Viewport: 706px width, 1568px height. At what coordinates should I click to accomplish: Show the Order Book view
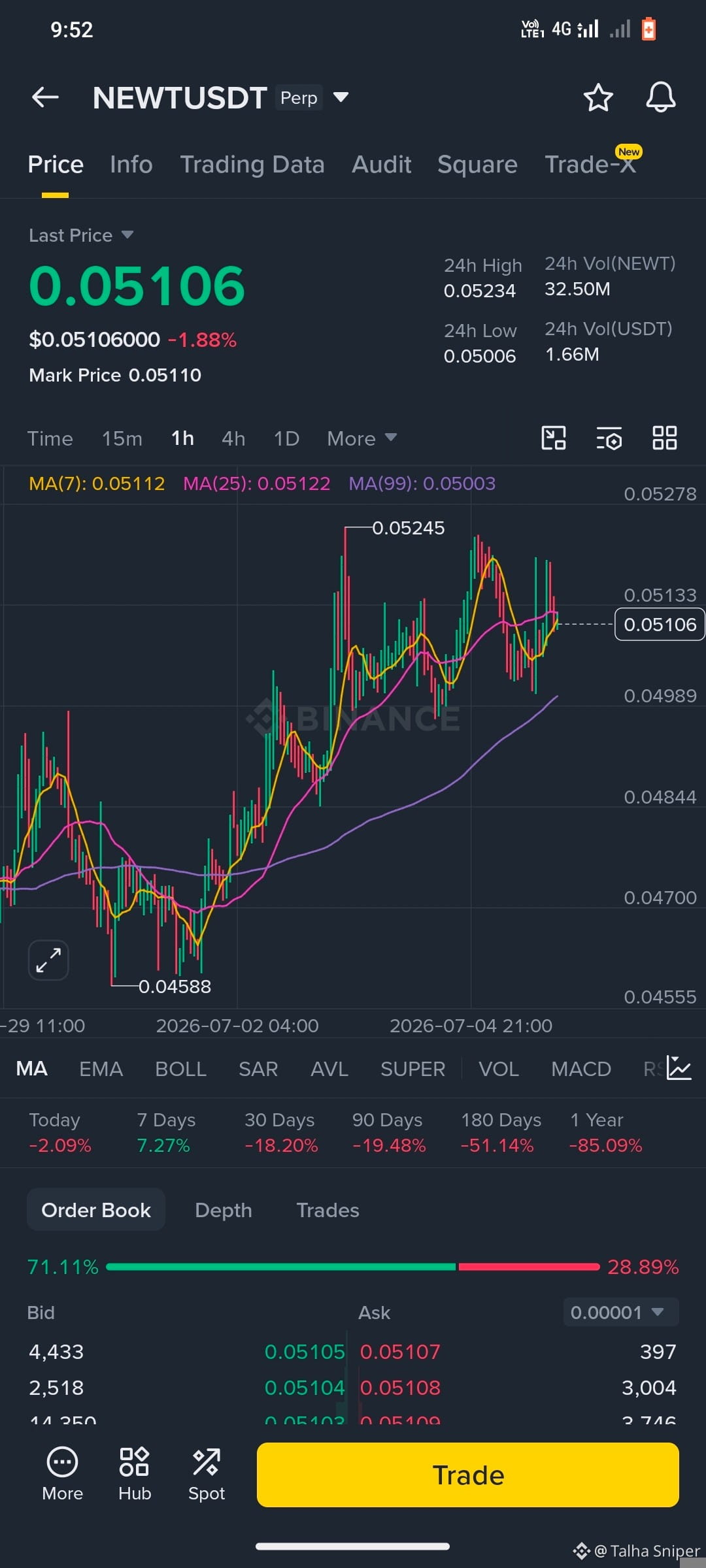pyautogui.click(x=96, y=1210)
